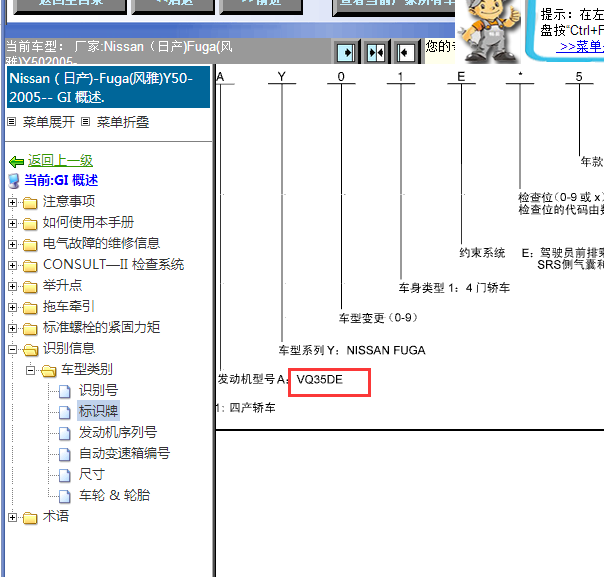Click the 当前:GI 概述 computer icon
Viewport: 604px width, 577px height.
coord(14,181)
